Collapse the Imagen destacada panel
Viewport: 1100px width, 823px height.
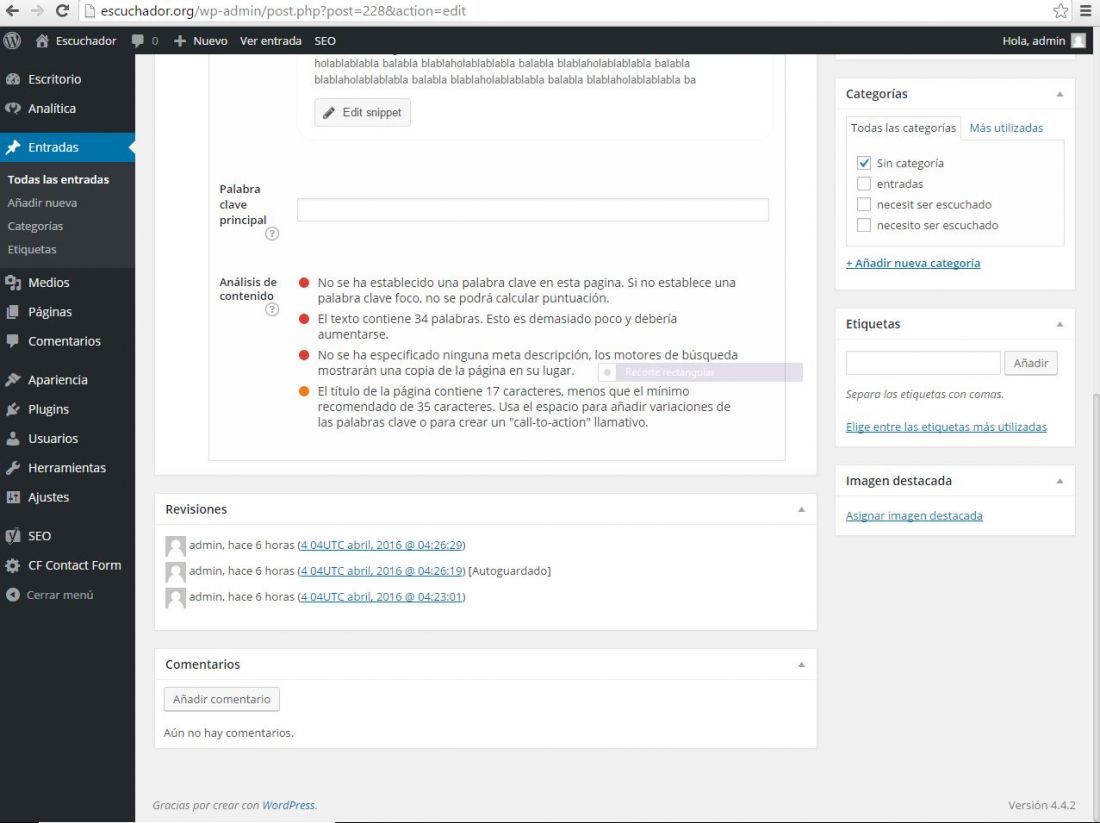pyautogui.click(x=1059, y=481)
